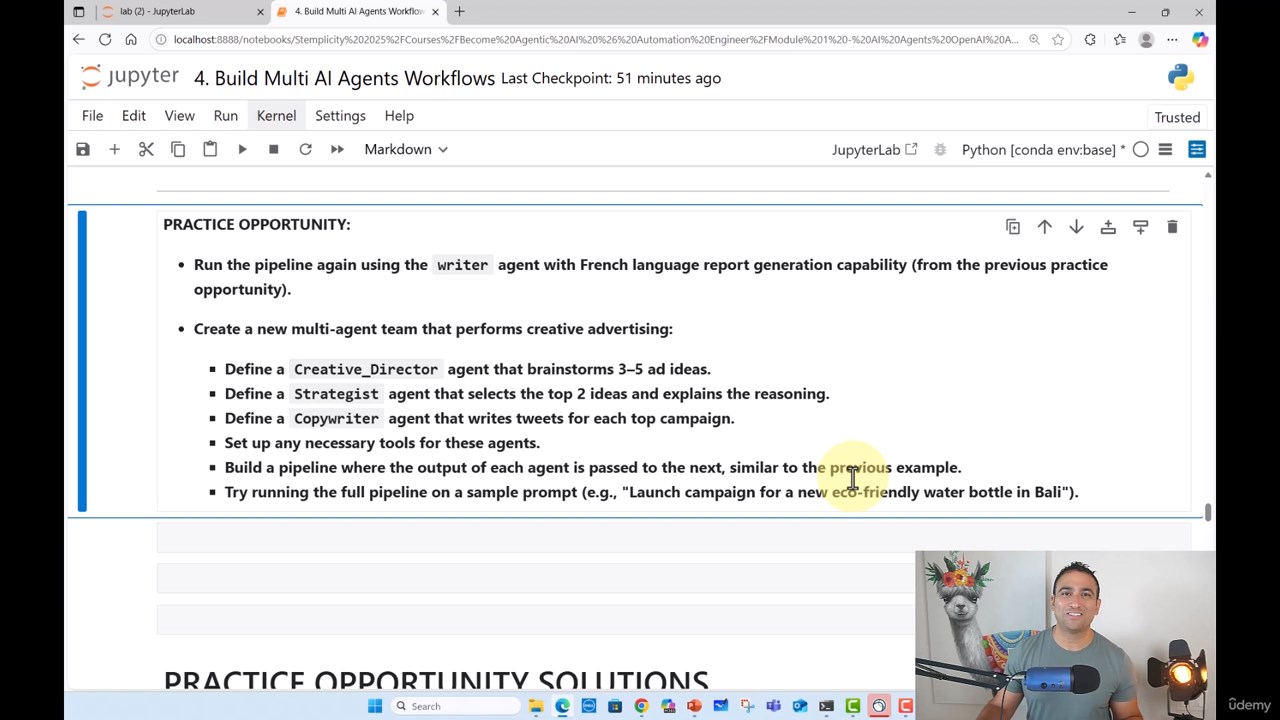Screen dimensions: 1280x720
Task: Interrupt the kernel with the stop icon
Action: 273,149
